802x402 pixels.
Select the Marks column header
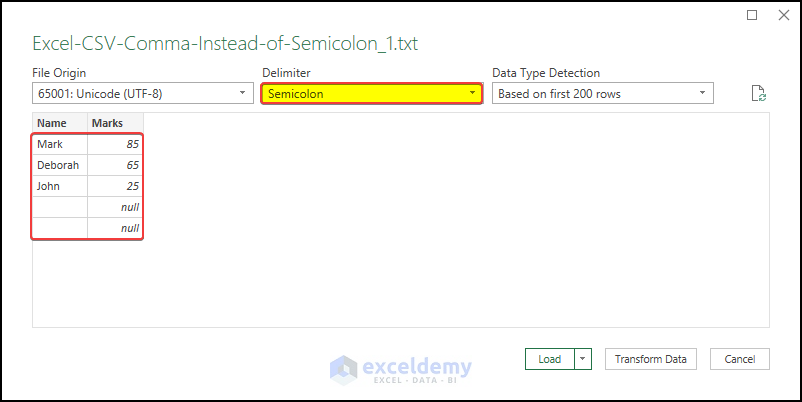click(x=114, y=123)
